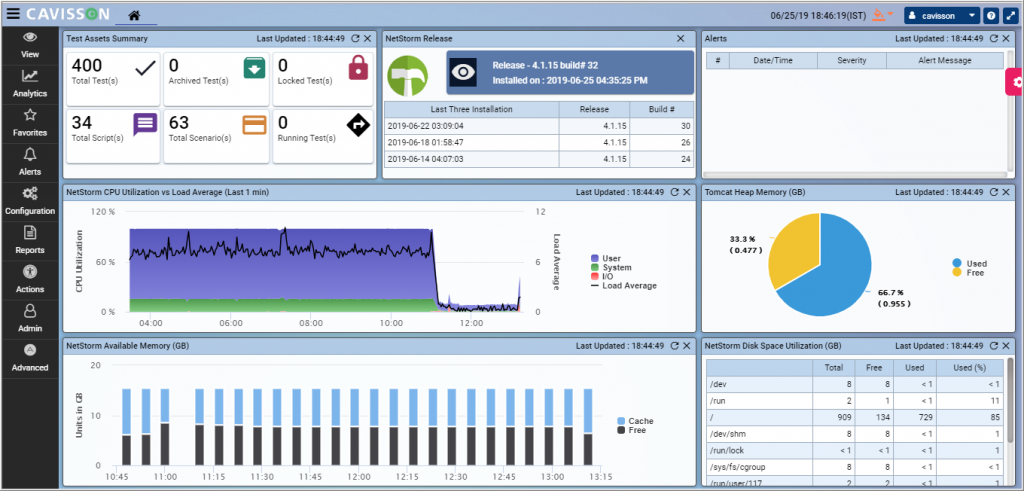Open the hamburger menu

[x=13, y=14]
